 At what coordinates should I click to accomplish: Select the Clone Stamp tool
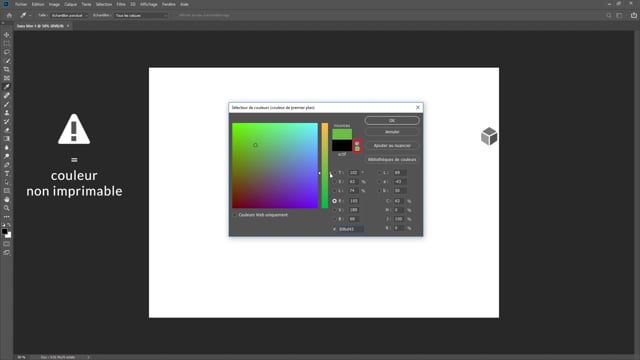(7, 113)
